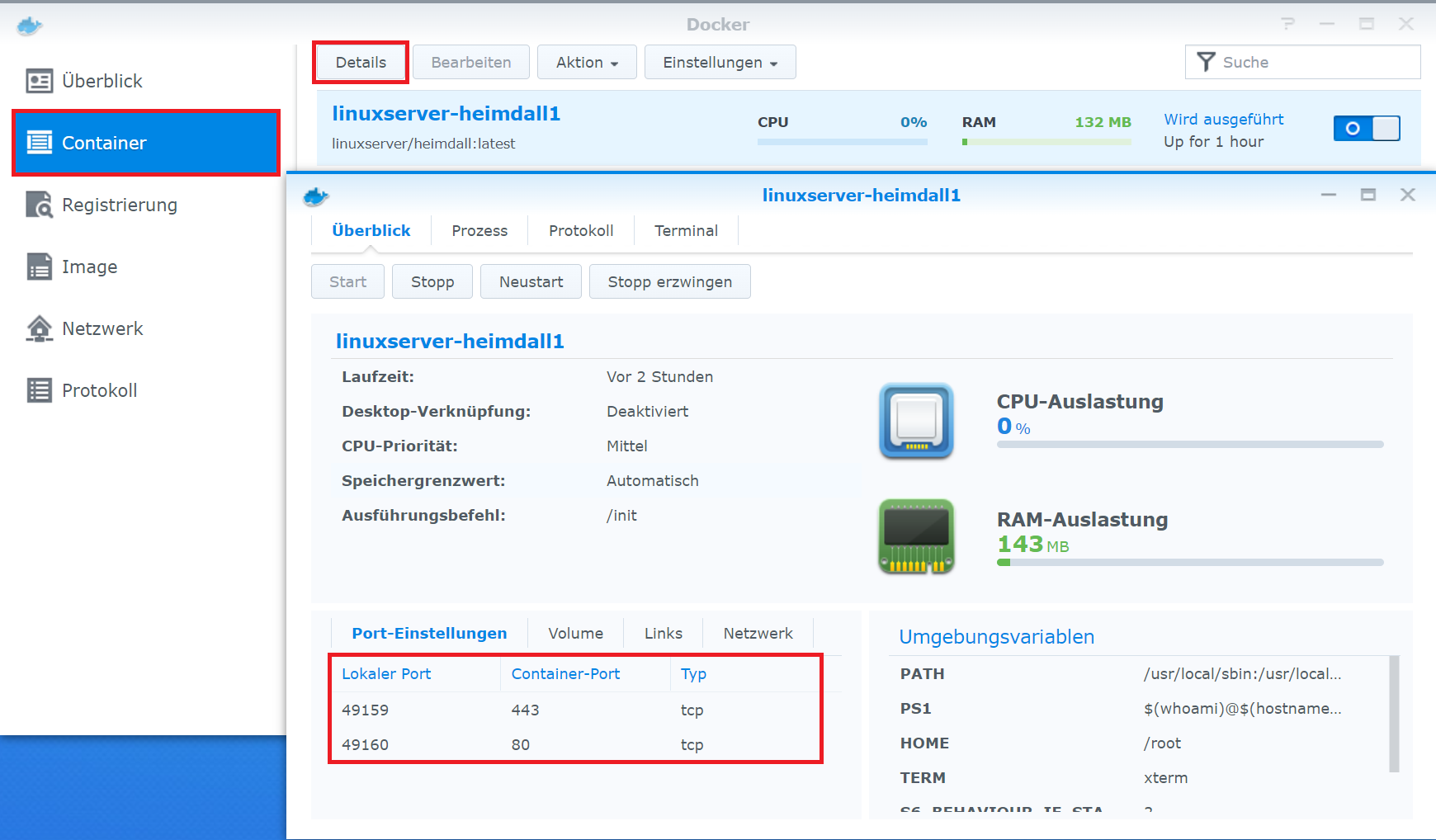This screenshot has height=840, width=1436.
Task: Click the CPU-Auslastung icon
Action: (x=916, y=422)
